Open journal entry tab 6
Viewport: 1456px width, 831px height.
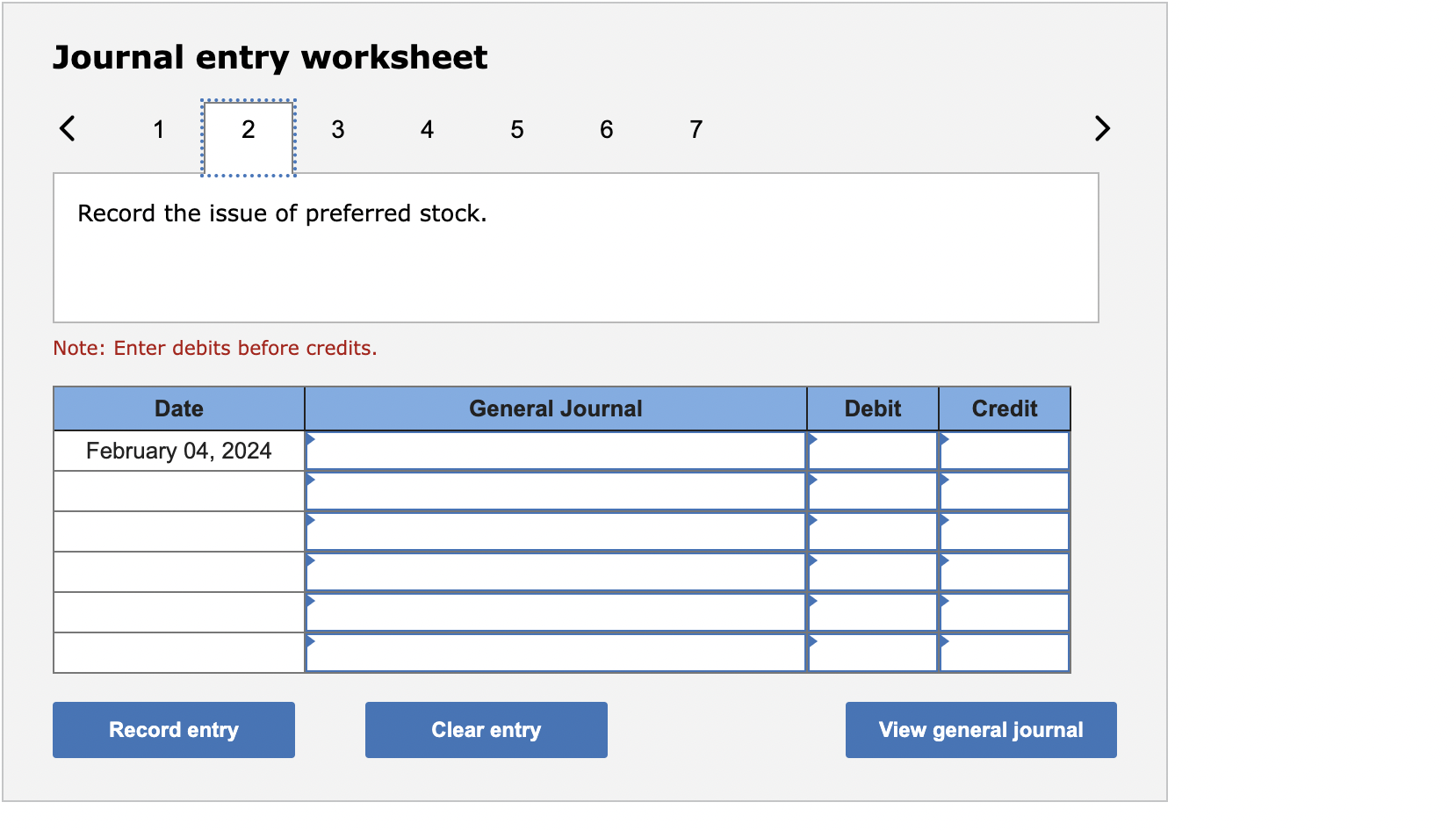click(x=607, y=129)
